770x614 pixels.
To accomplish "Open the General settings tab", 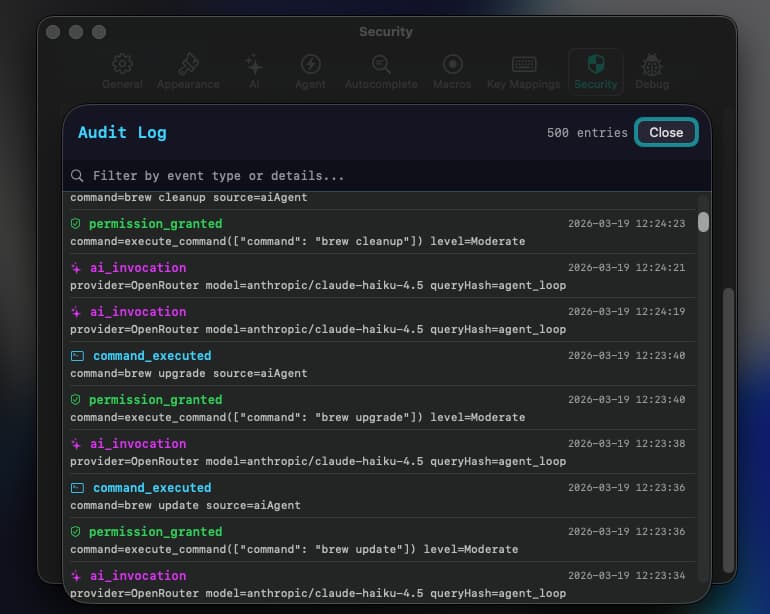I will coord(122,72).
